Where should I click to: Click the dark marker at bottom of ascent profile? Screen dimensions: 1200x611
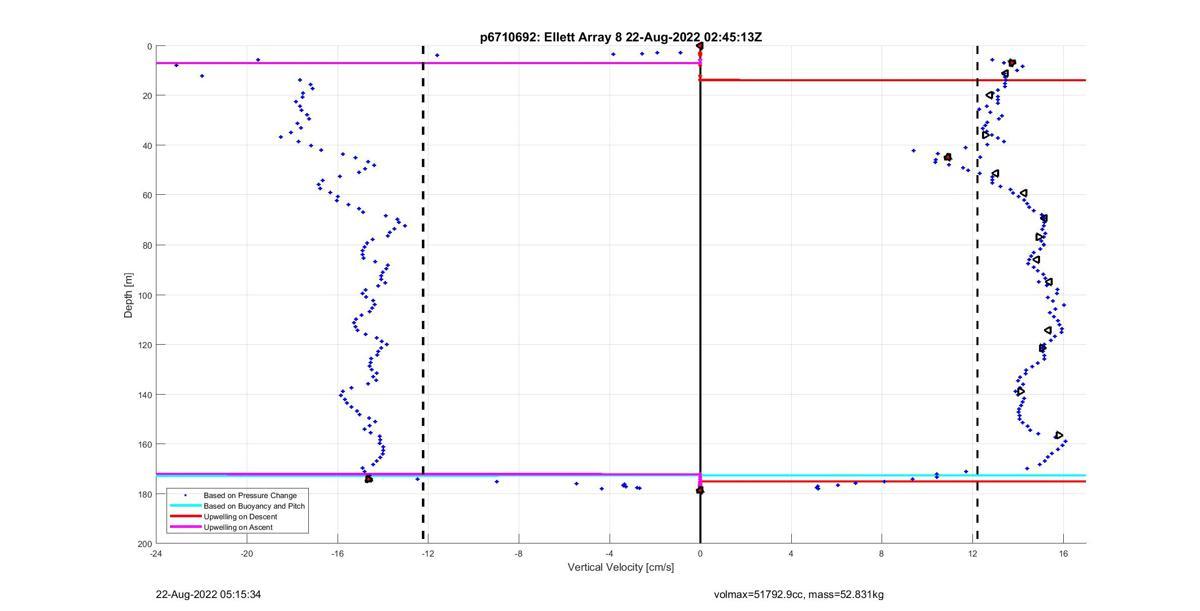point(369,480)
